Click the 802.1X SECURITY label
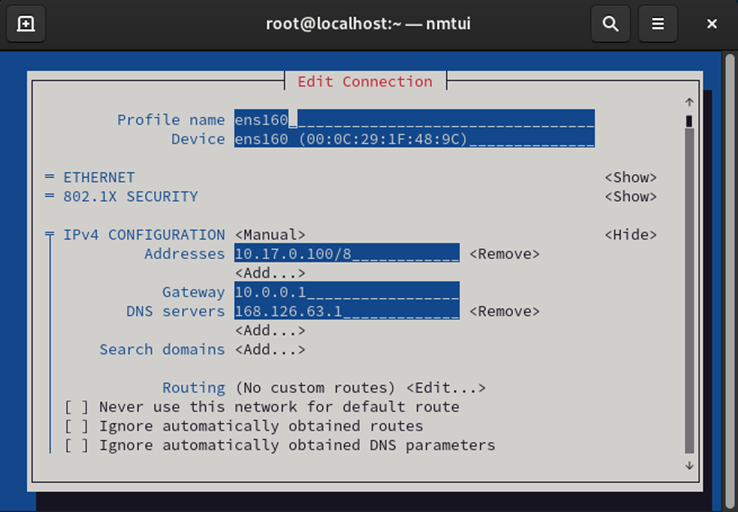 click(130, 196)
